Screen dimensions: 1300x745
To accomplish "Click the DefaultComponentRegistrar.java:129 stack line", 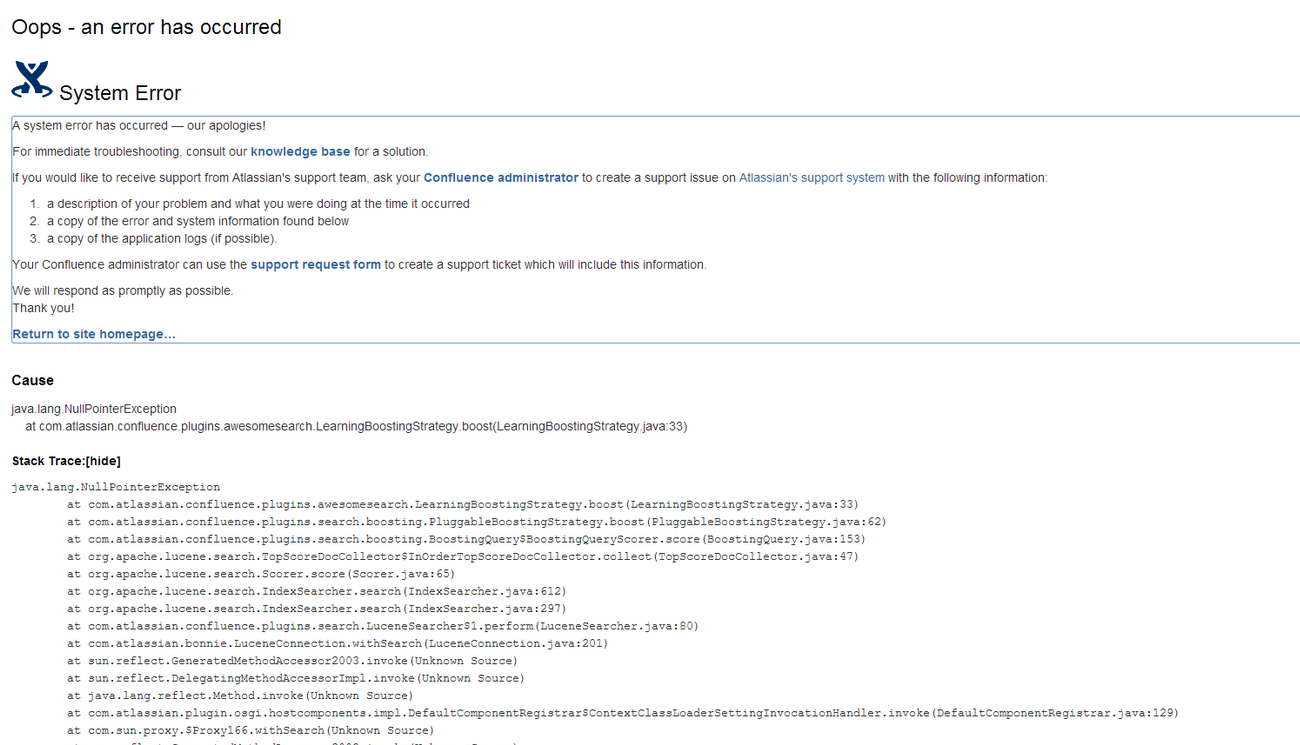I will [x=623, y=713].
